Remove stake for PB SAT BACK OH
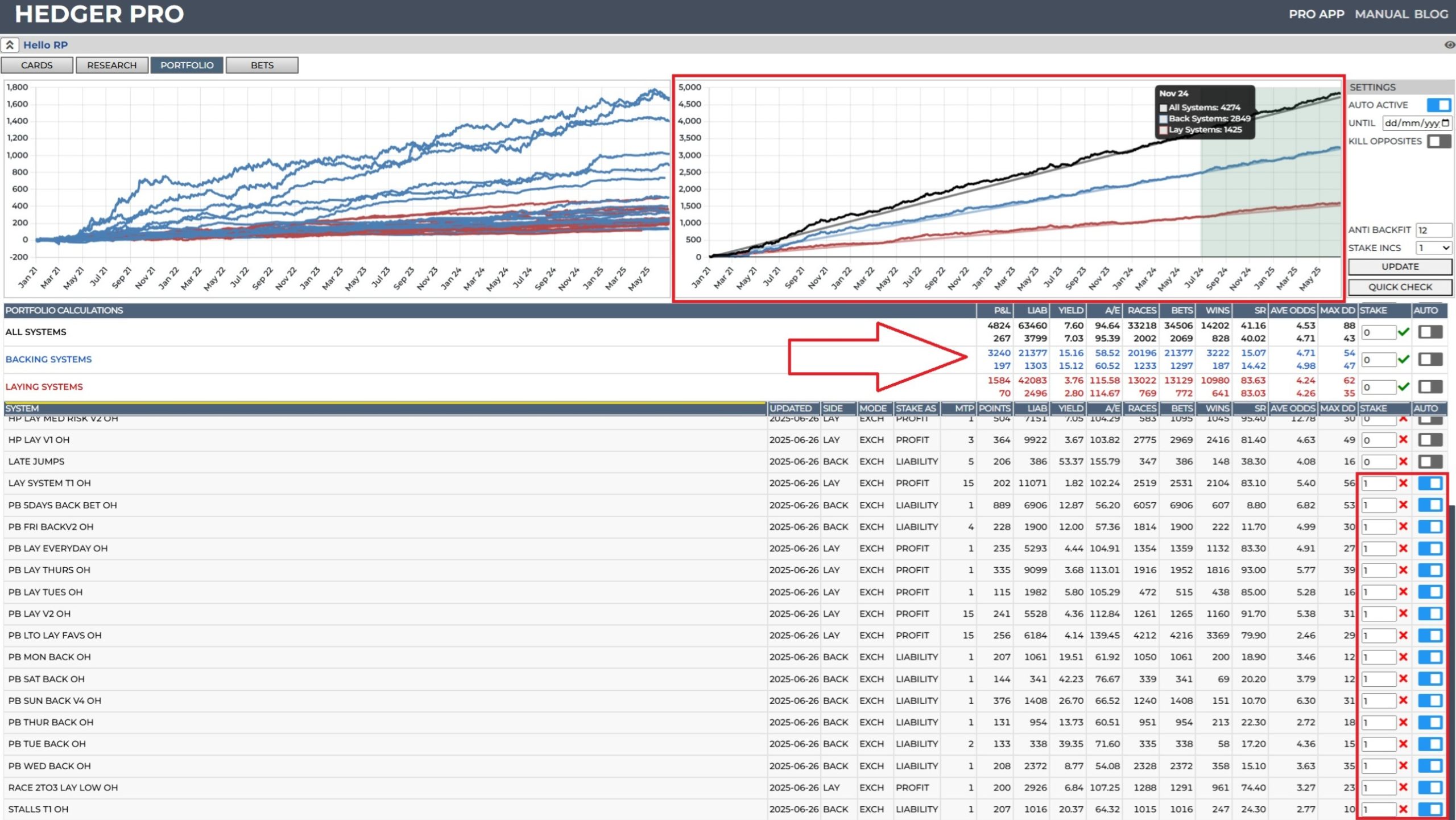Image resolution: width=1456 pixels, height=820 pixels. (1403, 679)
